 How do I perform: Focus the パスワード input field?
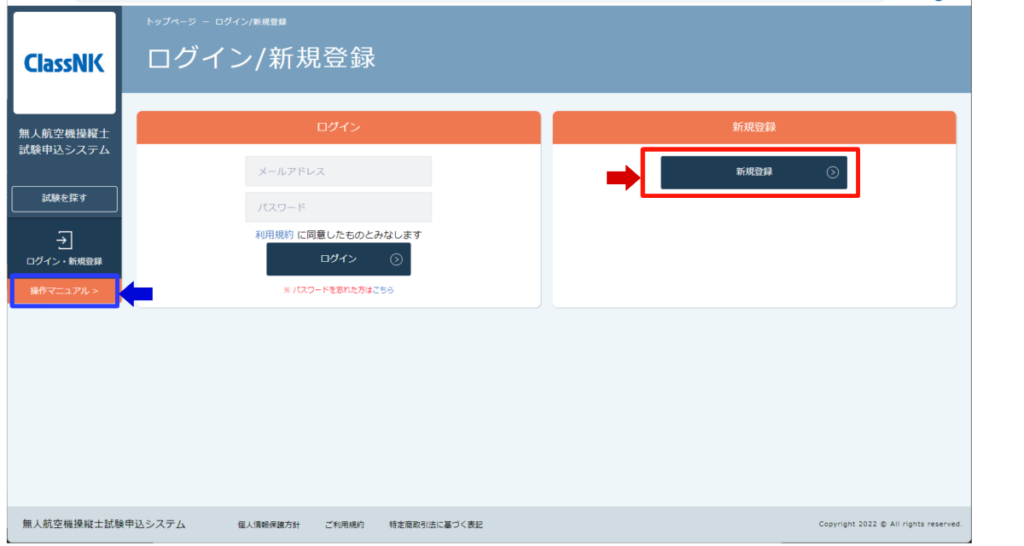[x=338, y=207]
